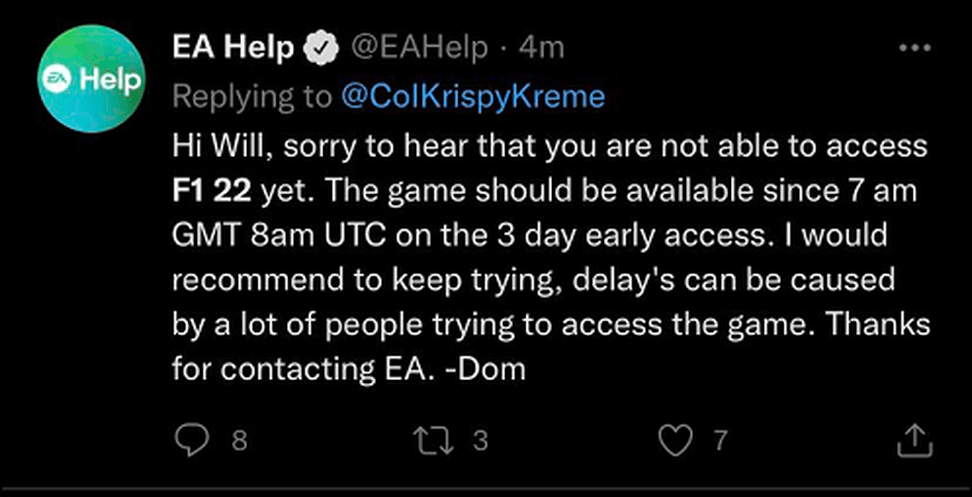Open the share tweet upload icon

pyautogui.click(x=915, y=440)
